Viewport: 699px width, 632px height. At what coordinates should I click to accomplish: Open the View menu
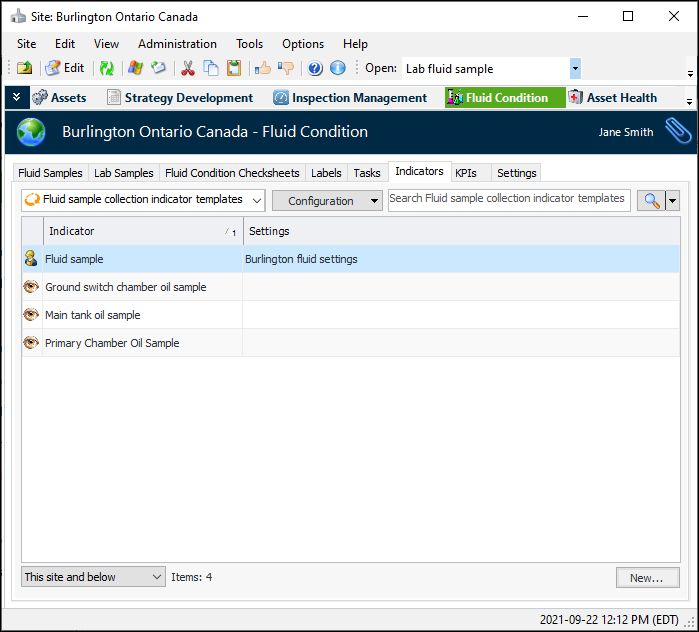tap(106, 44)
